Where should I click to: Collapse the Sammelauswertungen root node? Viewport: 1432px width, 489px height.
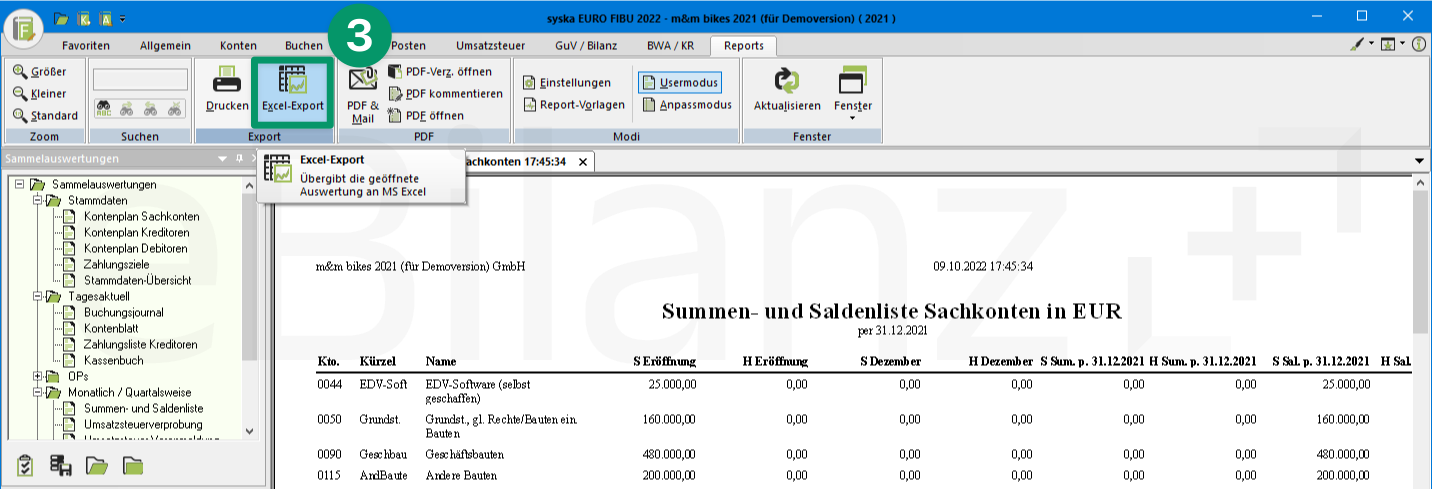coord(19,184)
